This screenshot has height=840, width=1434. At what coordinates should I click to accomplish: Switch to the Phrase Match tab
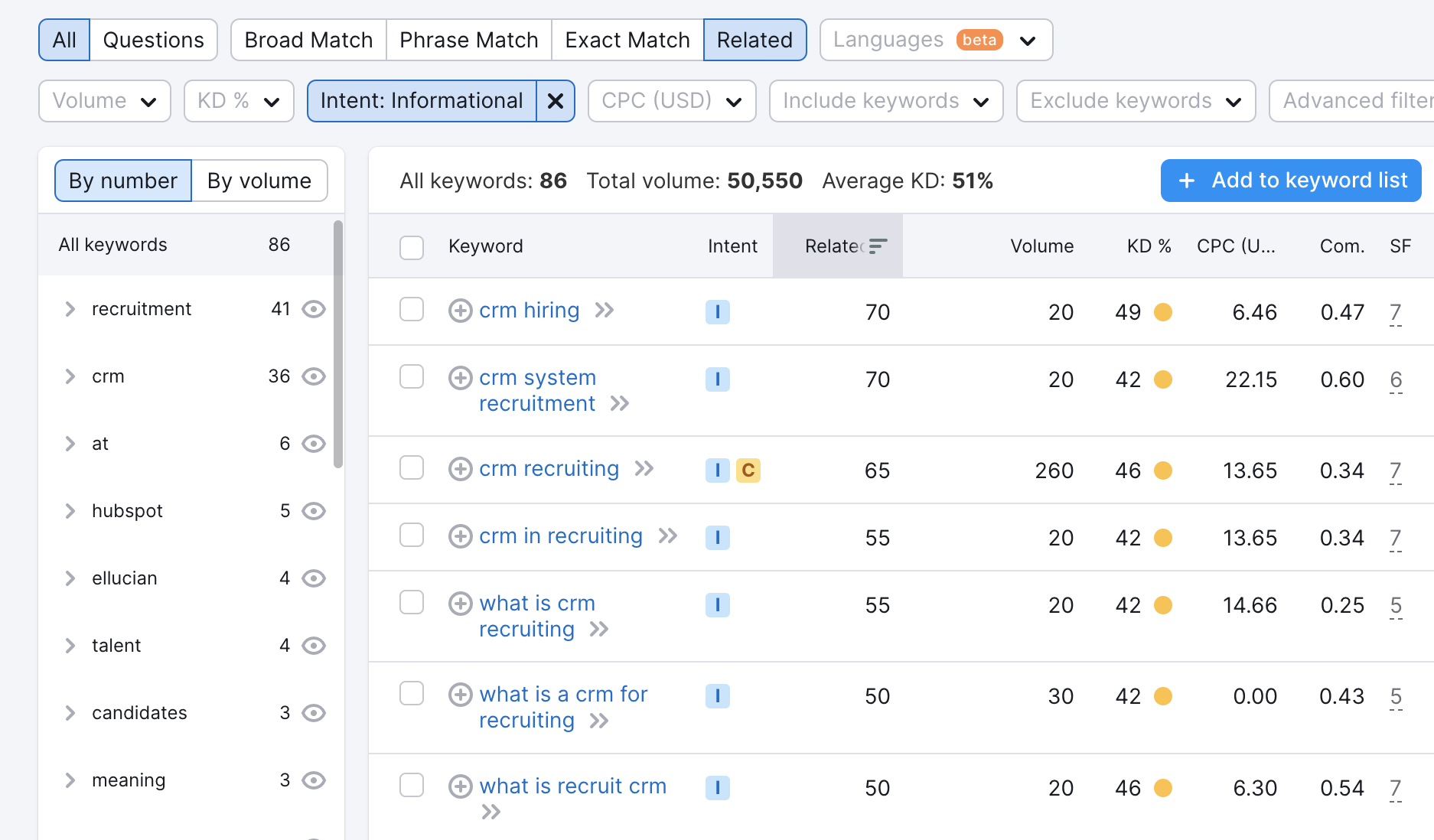[x=468, y=40]
